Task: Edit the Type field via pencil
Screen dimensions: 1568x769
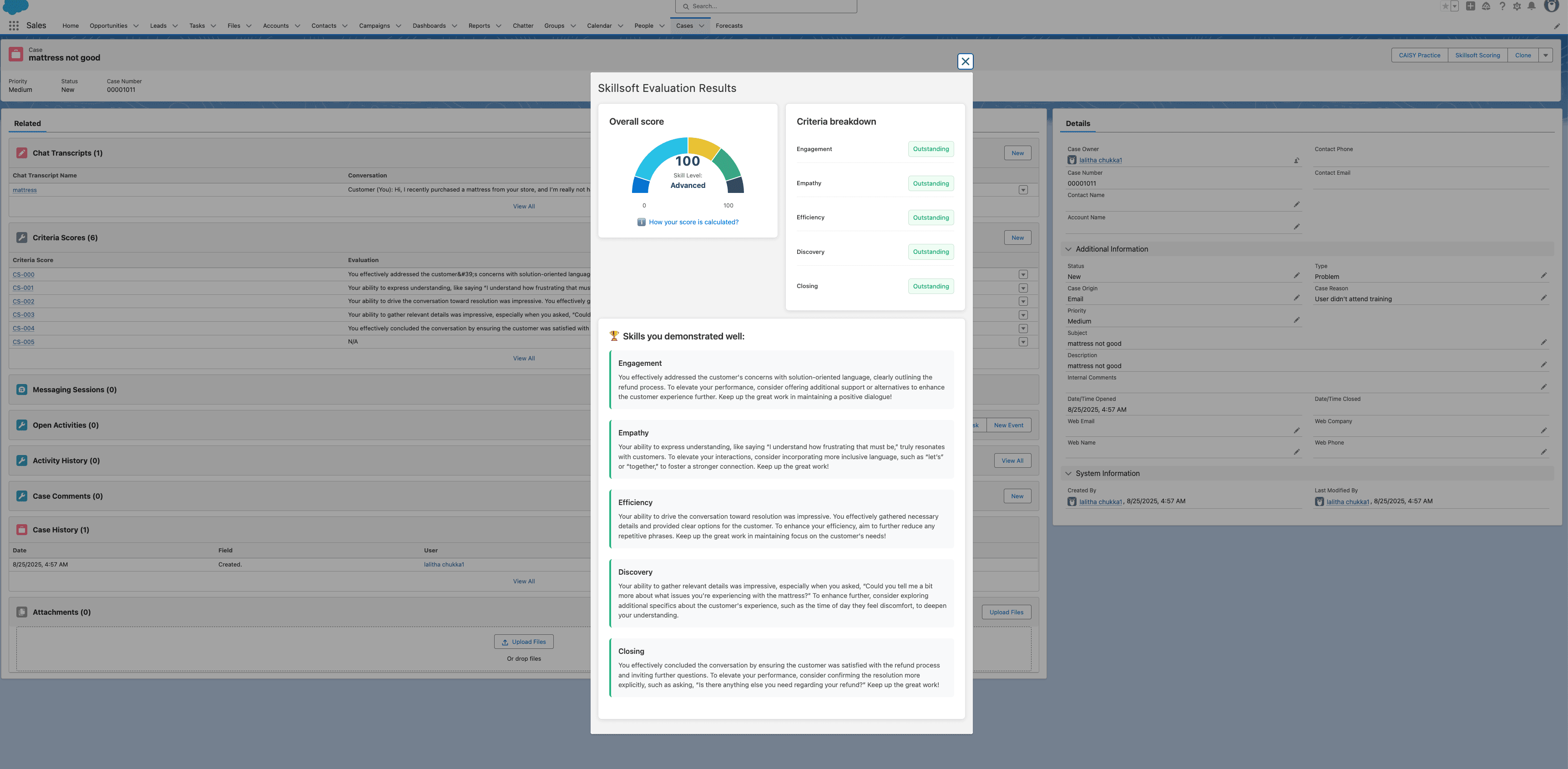Action: (1543, 276)
